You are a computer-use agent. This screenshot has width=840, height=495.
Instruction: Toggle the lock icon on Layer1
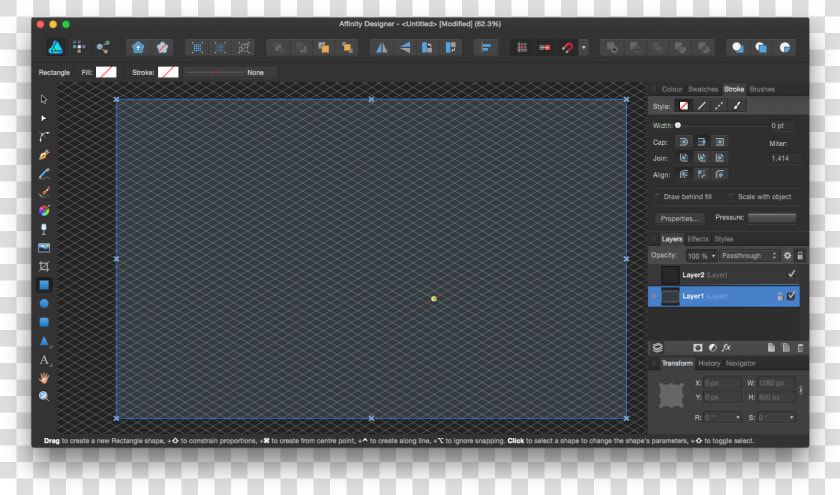coord(780,296)
